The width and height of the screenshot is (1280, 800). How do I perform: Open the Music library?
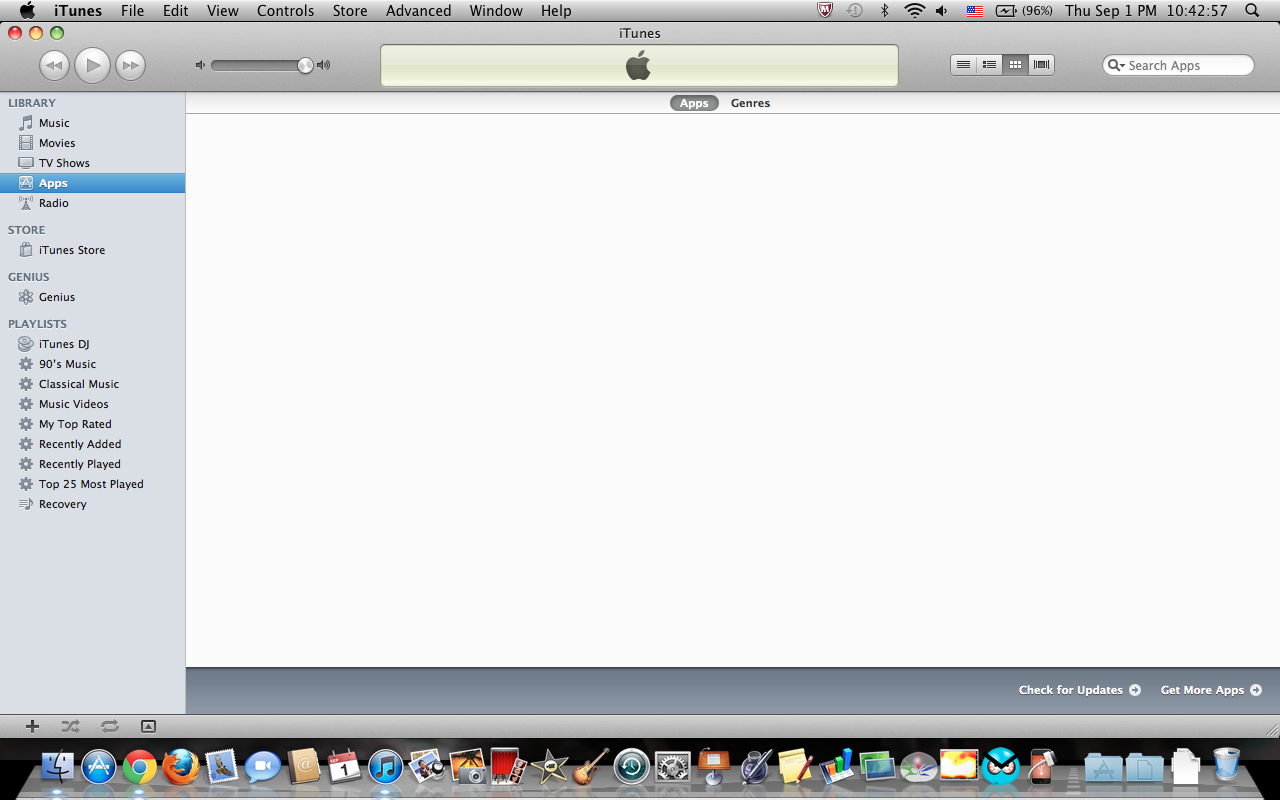point(54,123)
